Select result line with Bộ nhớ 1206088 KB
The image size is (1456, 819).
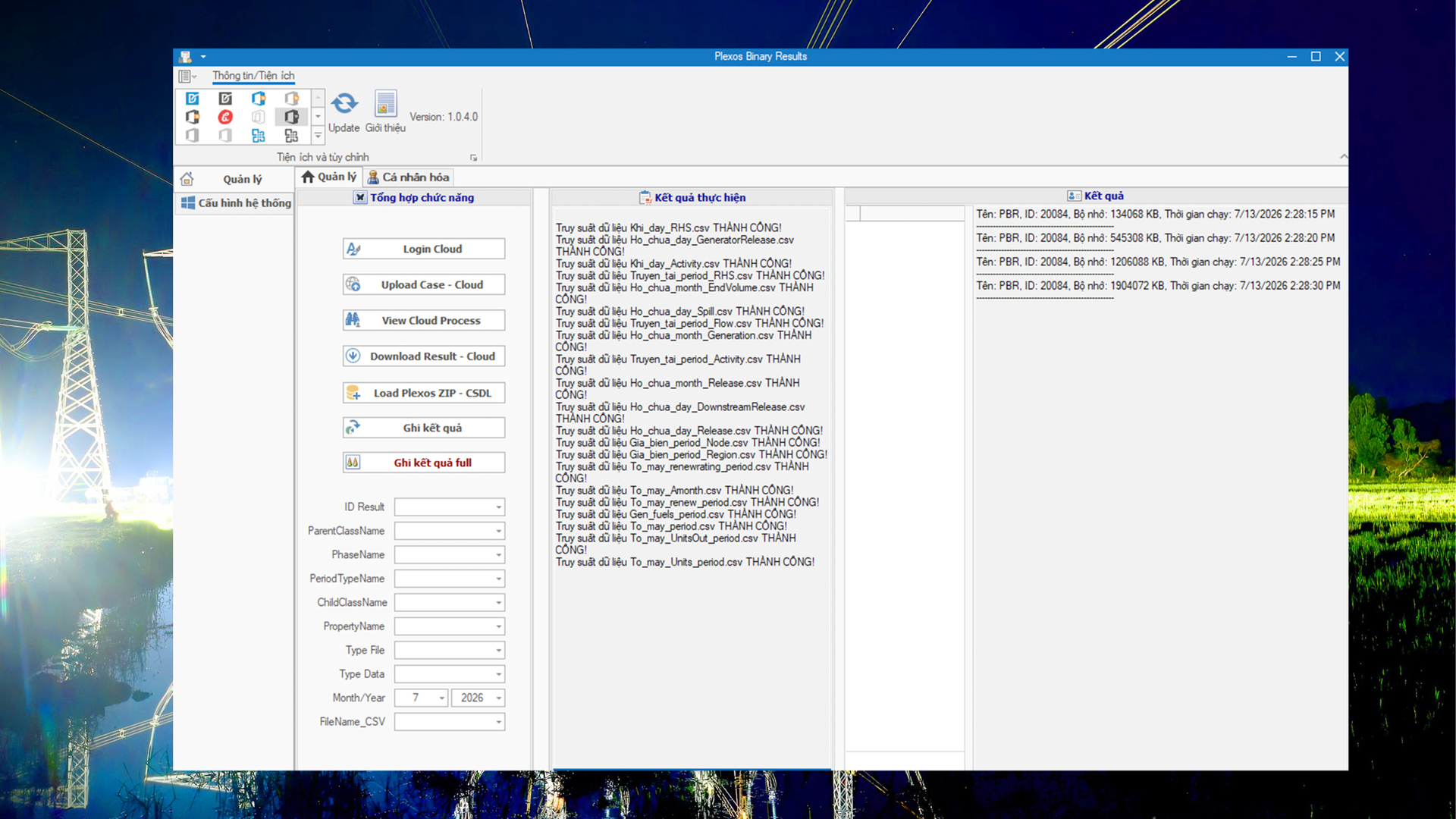click(x=1158, y=262)
